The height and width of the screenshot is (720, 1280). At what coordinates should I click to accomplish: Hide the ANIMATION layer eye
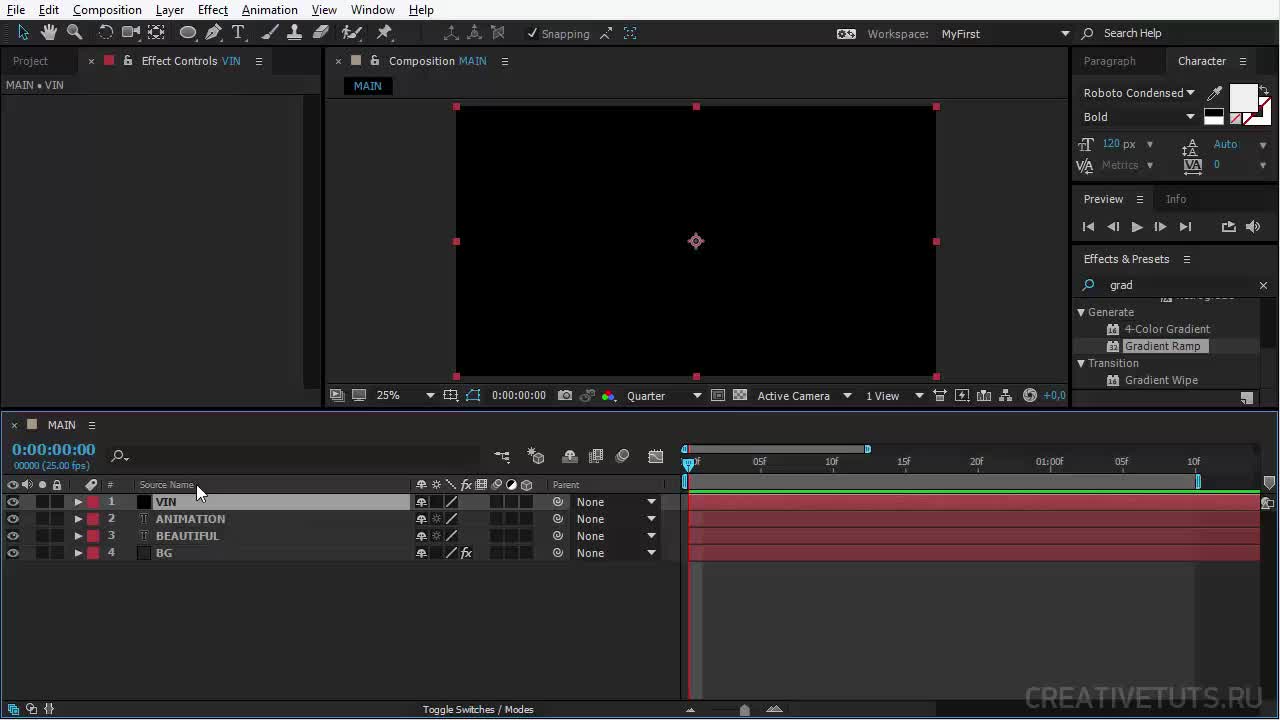pyautogui.click(x=13, y=519)
